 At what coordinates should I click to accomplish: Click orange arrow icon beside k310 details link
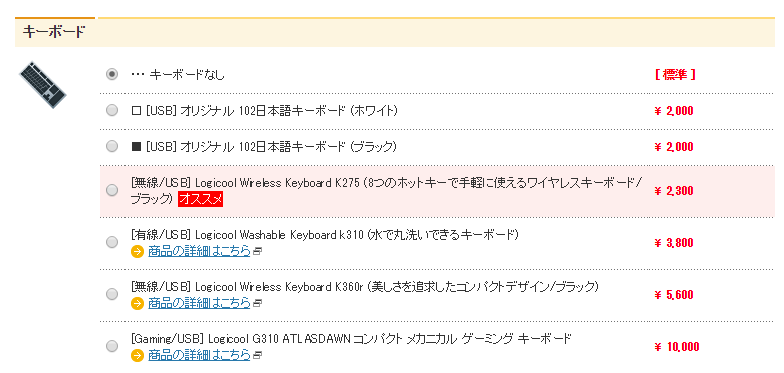137,251
